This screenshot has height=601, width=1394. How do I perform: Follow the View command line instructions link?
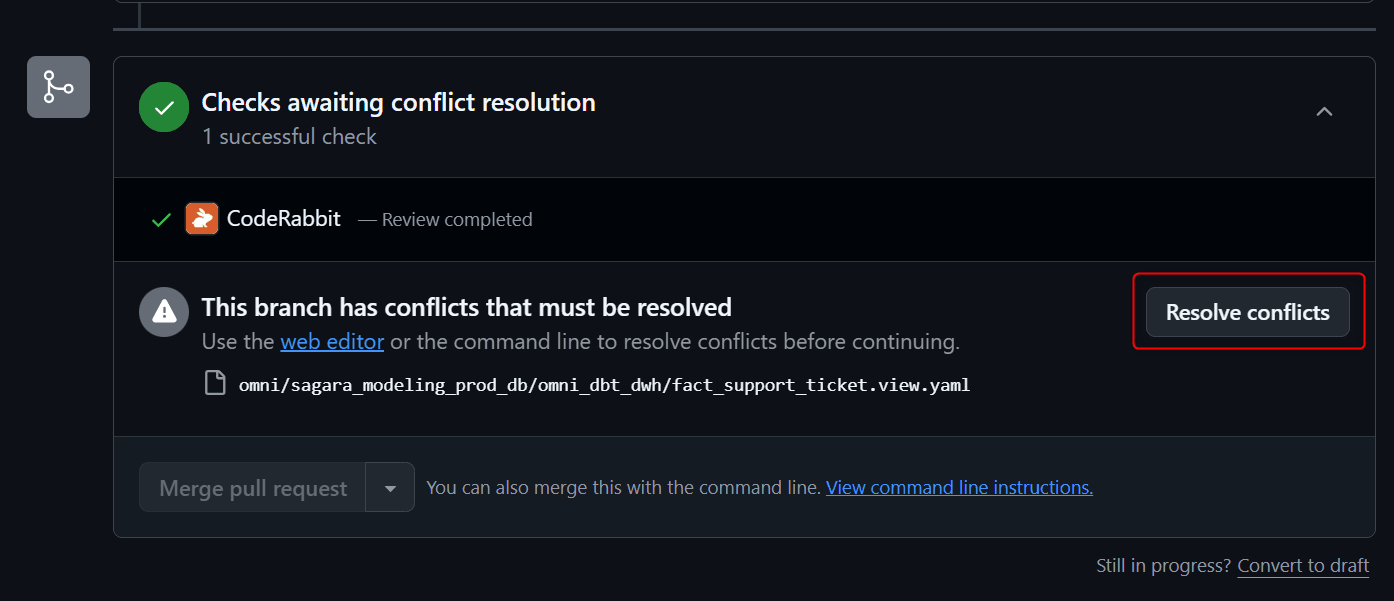coord(959,488)
